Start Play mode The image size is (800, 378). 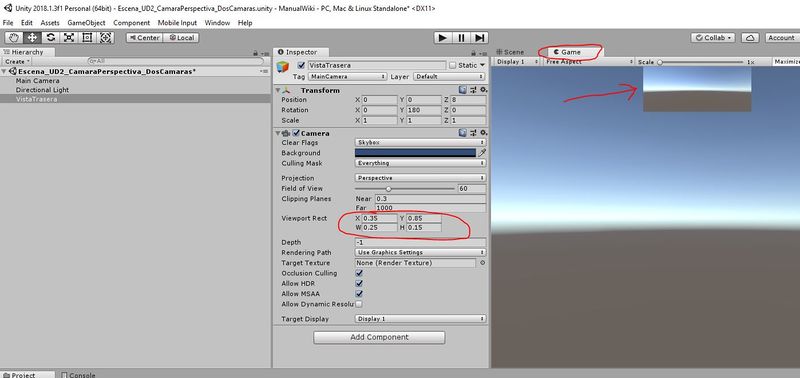(443, 38)
